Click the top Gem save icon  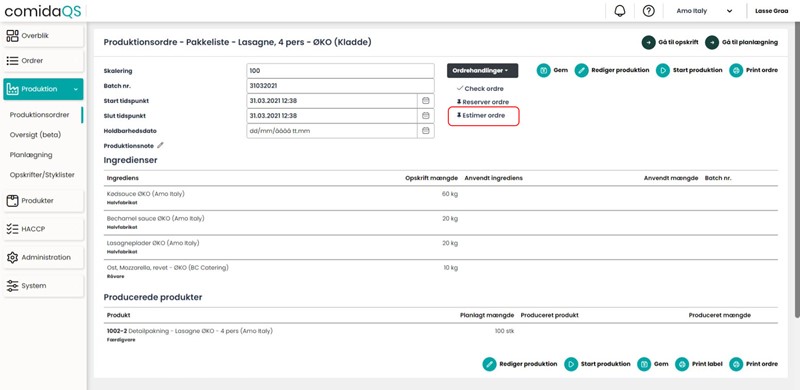point(543,70)
